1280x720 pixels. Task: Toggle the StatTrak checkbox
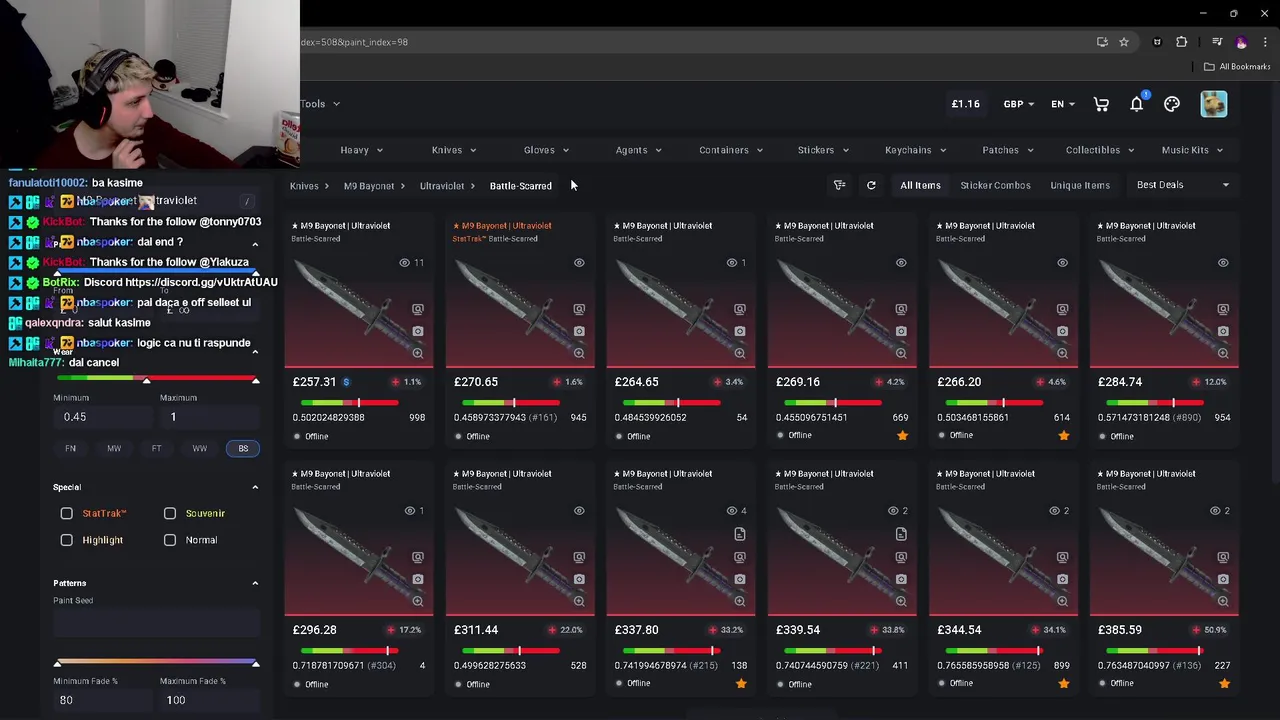click(x=67, y=513)
